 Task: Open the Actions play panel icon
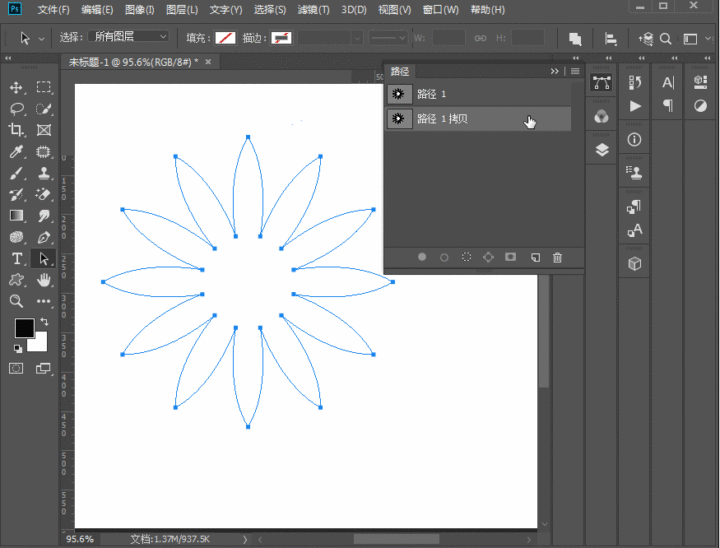[x=635, y=106]
